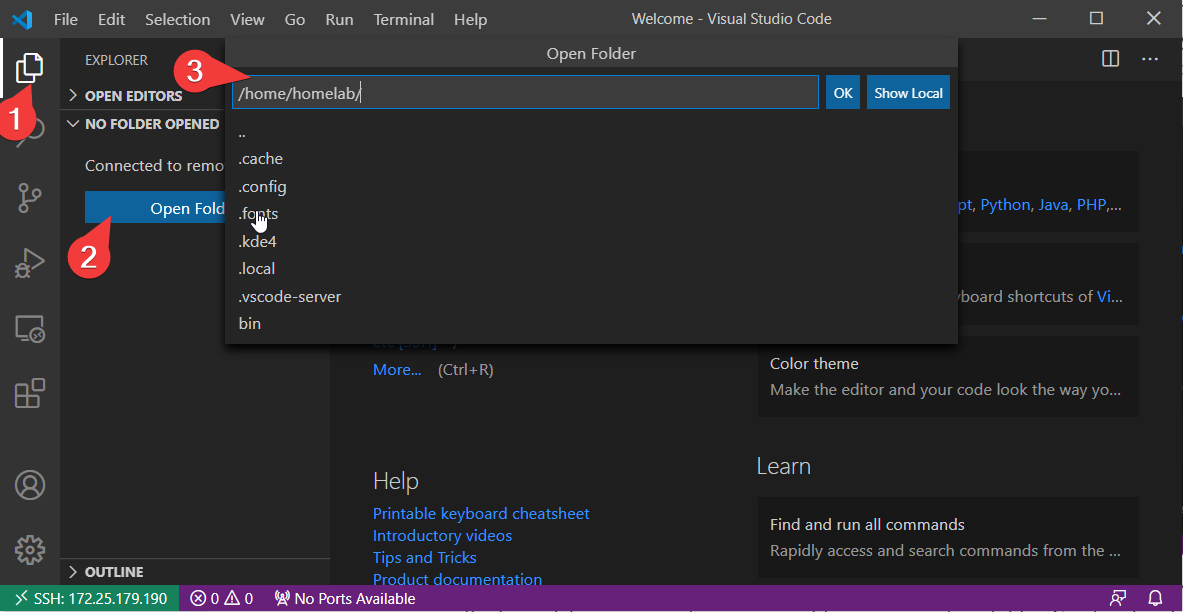1183x612 pixels.
Task: Click the Open Folder button in Explorer
Action: 155,208
